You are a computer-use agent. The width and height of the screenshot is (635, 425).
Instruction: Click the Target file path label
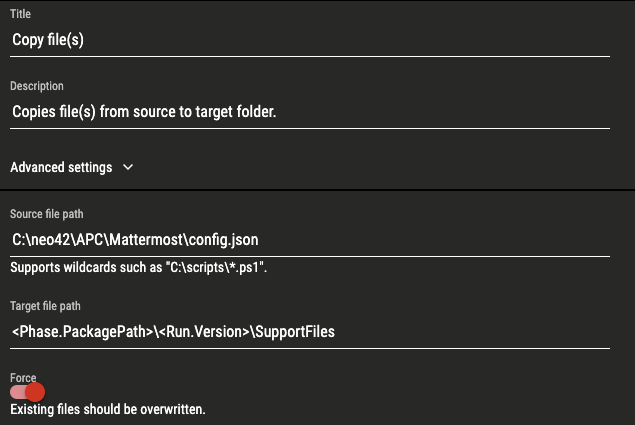45,306
